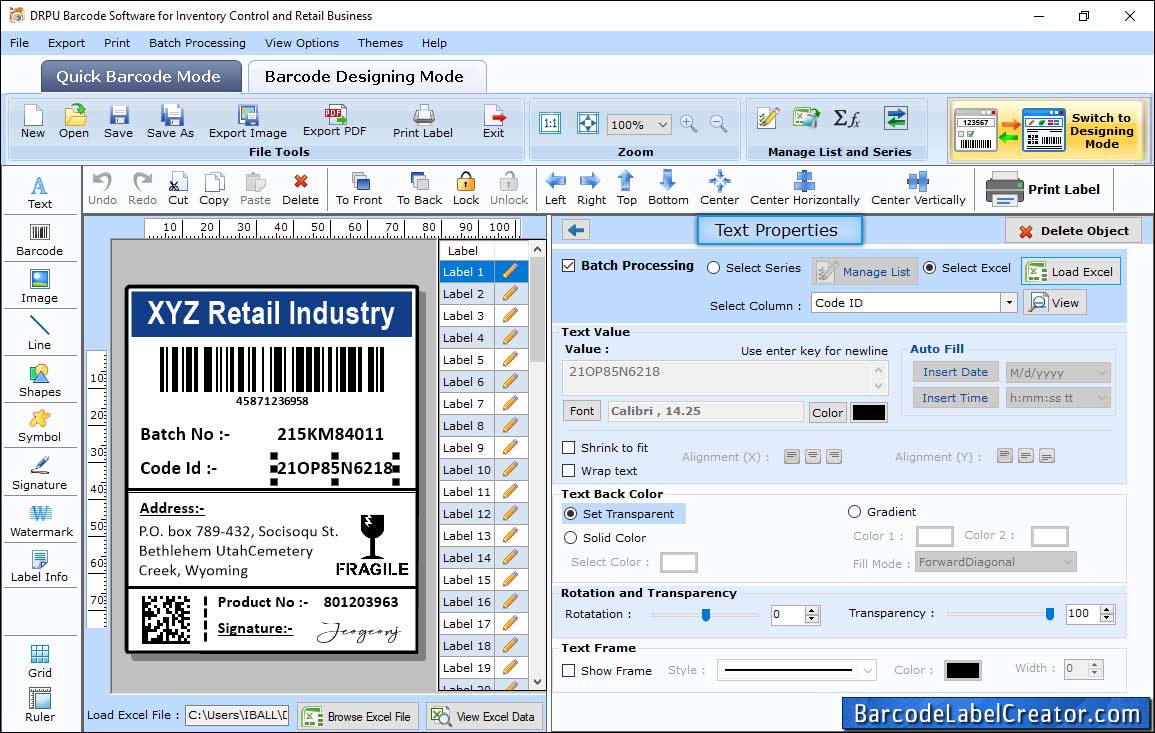Open the File menu
This screenshot has height=733, width=1155.
[x=19, y=43]
